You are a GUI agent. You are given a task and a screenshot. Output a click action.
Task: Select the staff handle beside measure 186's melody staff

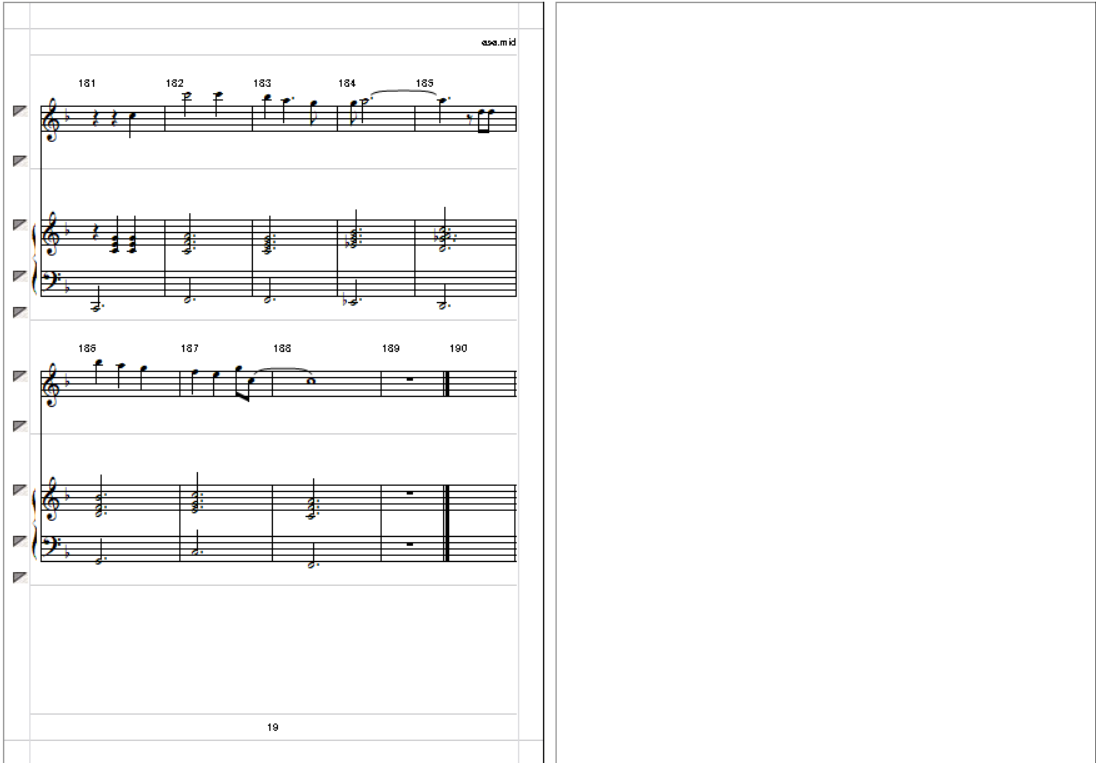[x=20, y=376]
